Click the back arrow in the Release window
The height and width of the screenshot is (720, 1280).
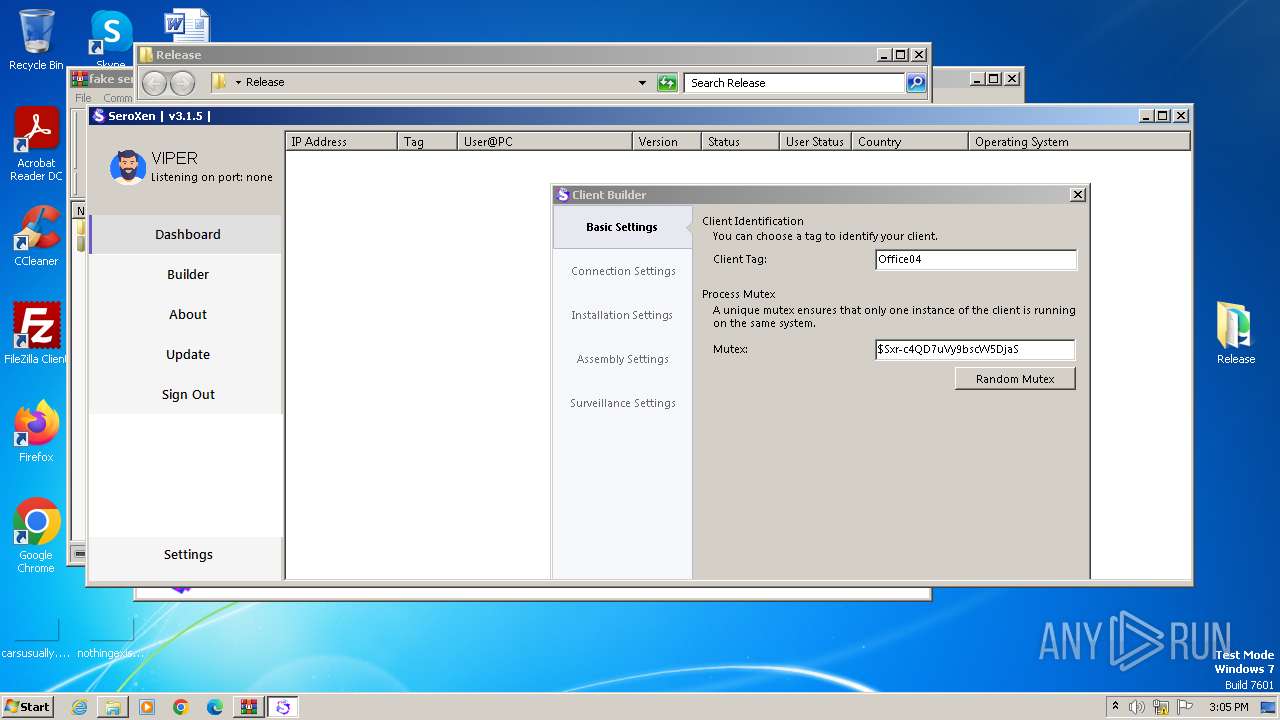click(154, 83)
